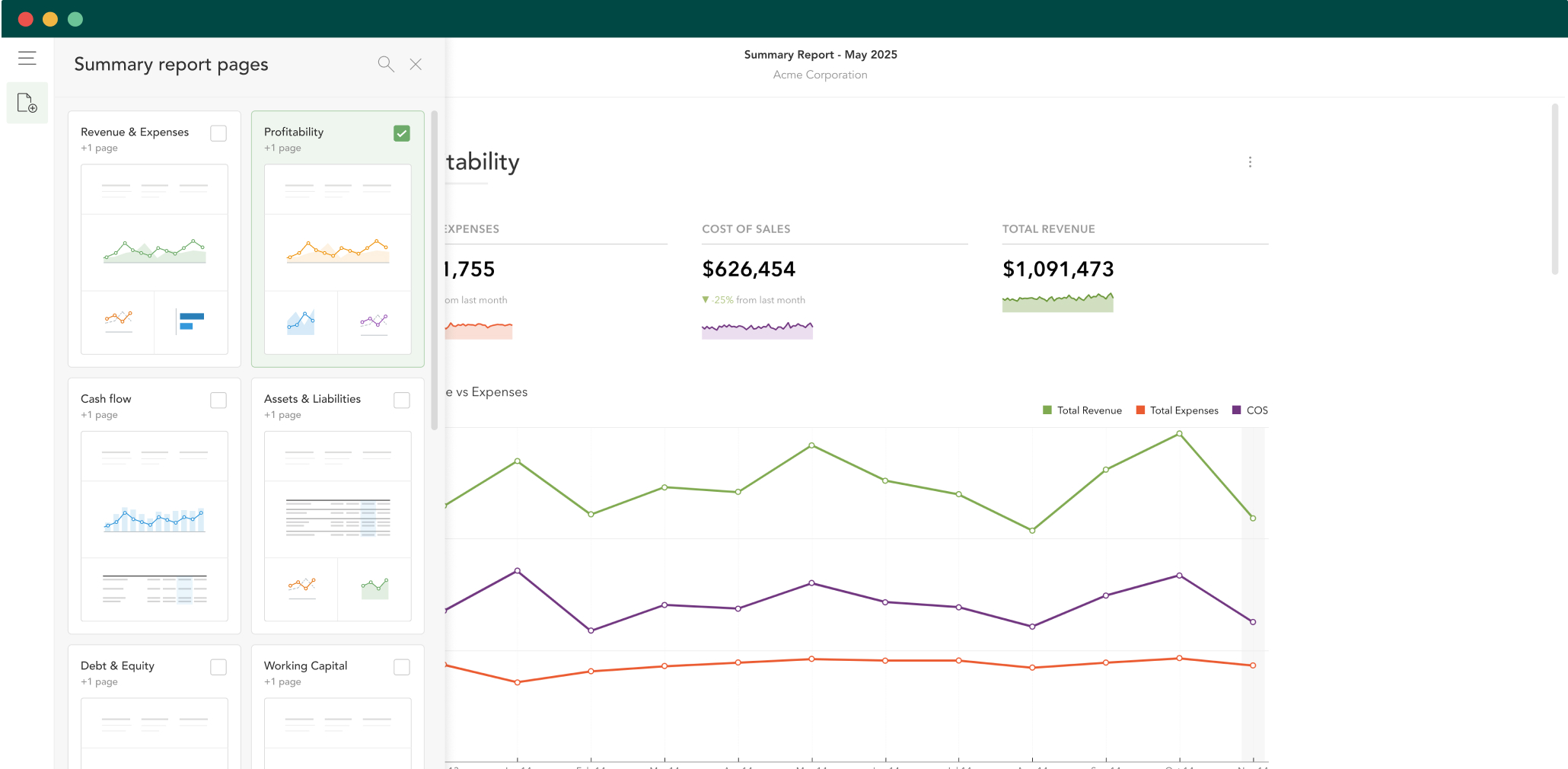Select the Revenue & Expenses page thumbnail

[155, 259]
